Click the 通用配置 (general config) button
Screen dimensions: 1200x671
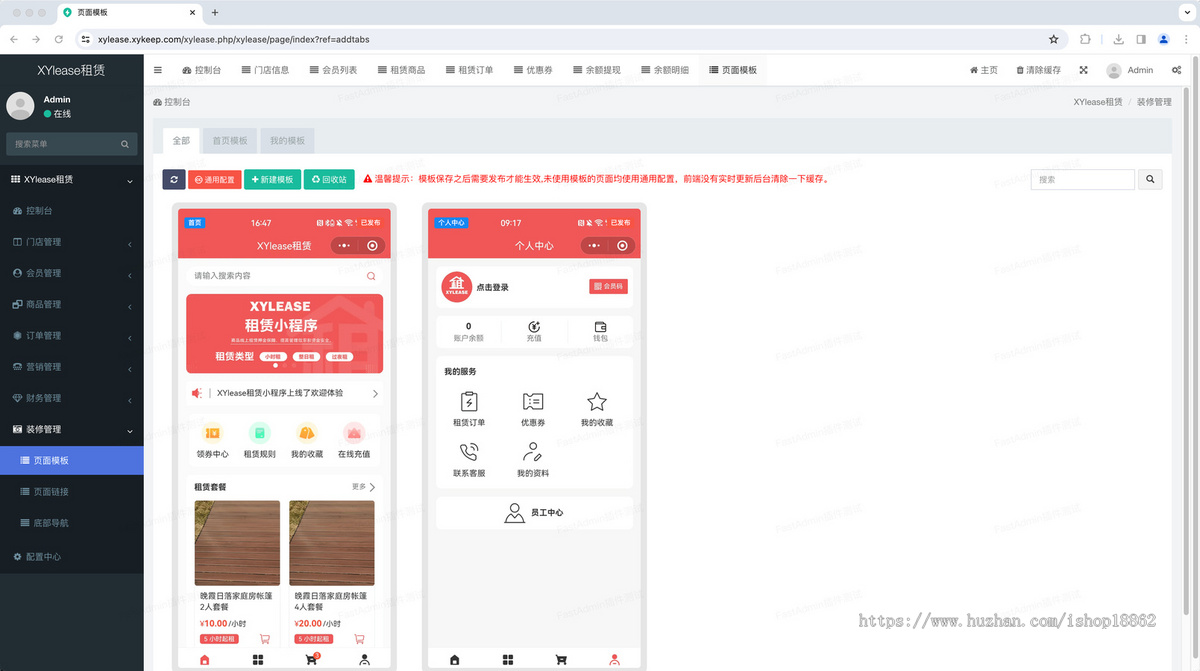(213, 179)
